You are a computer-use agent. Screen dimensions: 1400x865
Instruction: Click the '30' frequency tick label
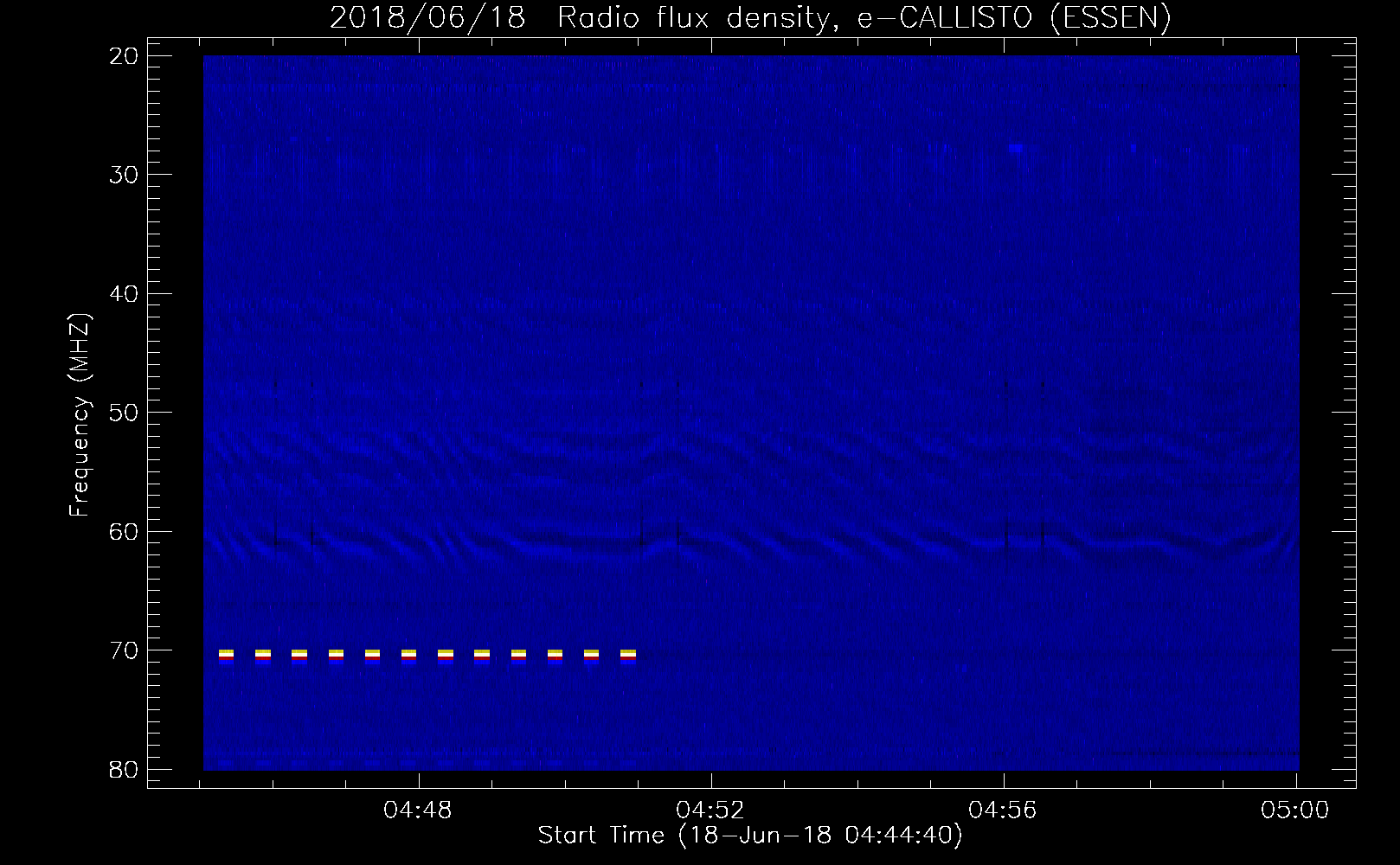(x=125, y=175)
